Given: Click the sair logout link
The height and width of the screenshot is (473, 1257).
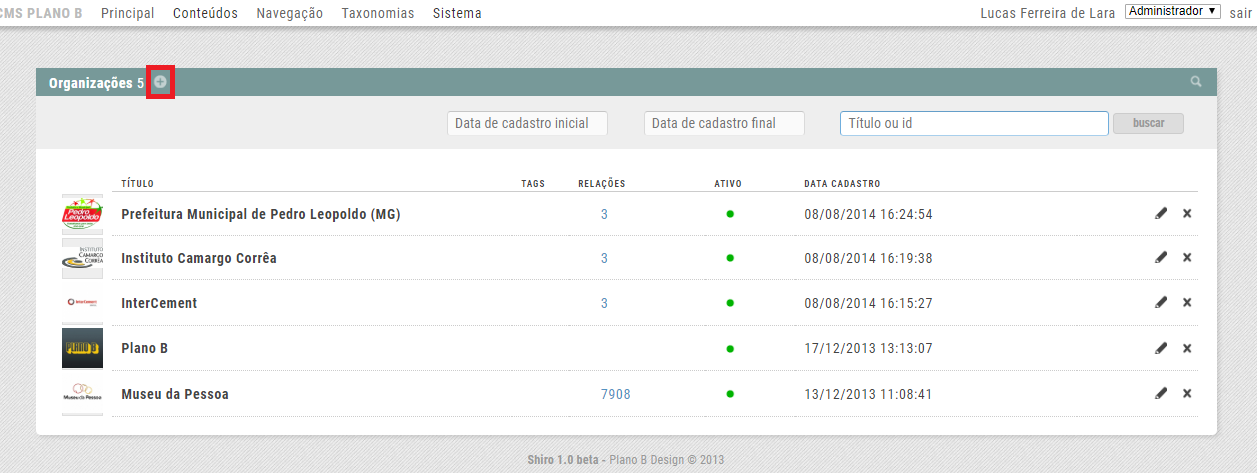Looking at the screenshot, I should pos(1241,13).
